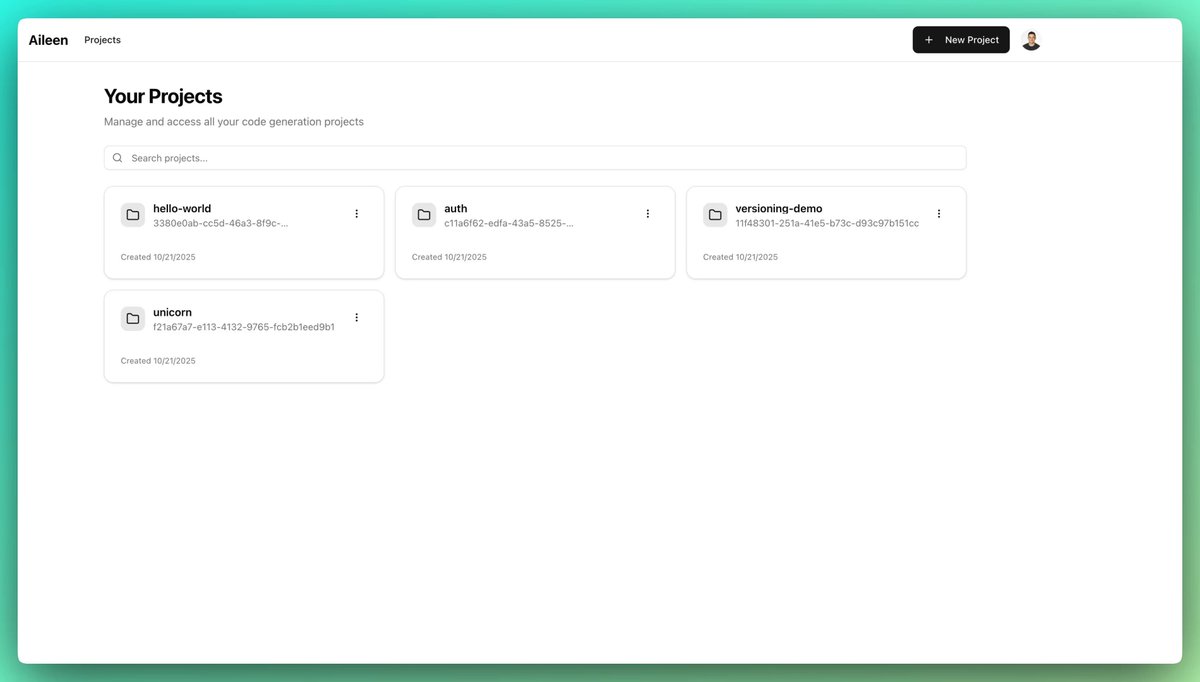1200x682 pixels.
Task: Focus the Search projects input field
Action: (540, 158)
